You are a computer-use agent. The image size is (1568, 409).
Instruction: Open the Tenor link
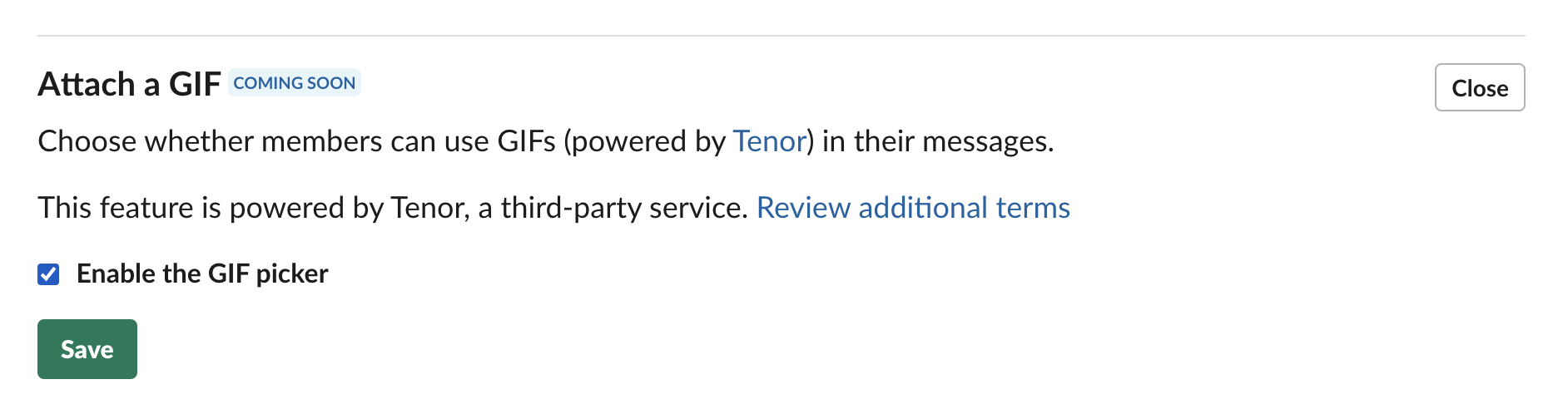click(x=769, y=141)
